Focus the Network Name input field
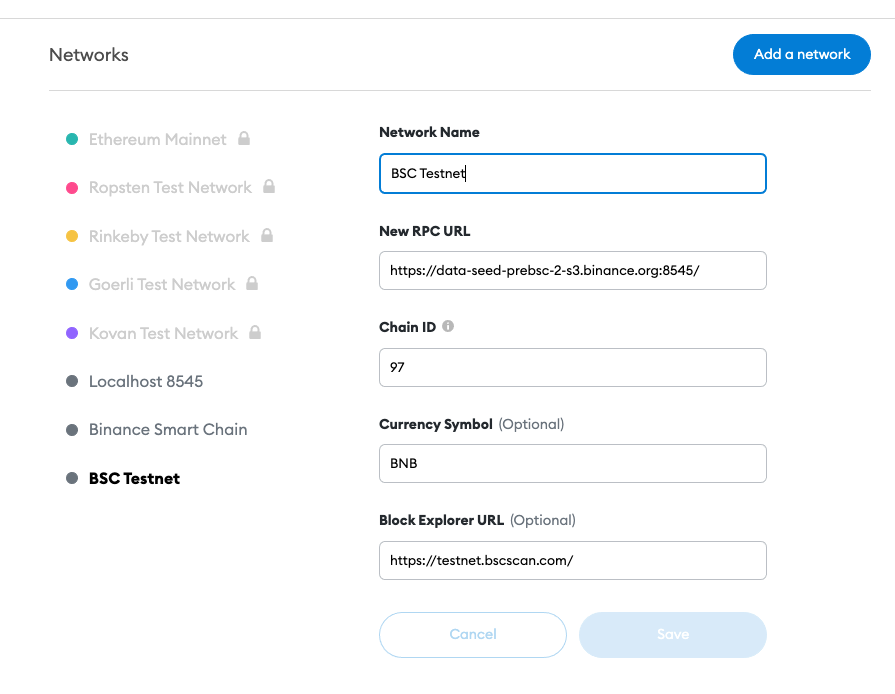895x694 pixels. (573, 173)
